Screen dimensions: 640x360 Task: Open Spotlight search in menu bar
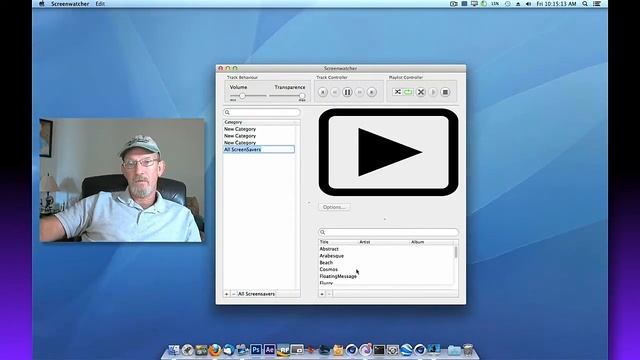point(585,4)
